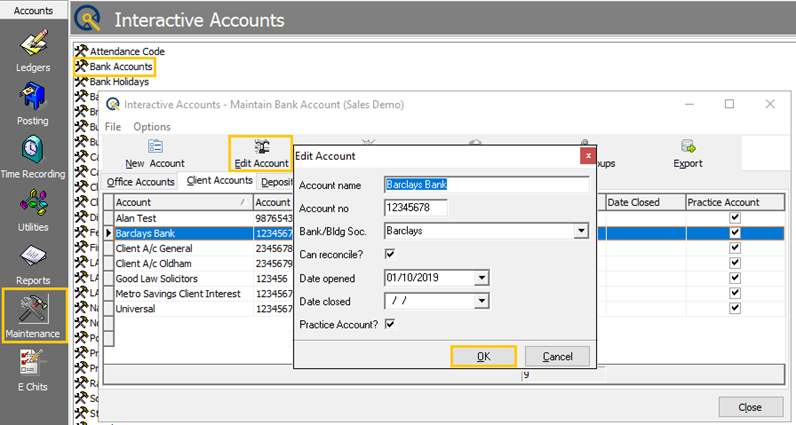Open the Posting module icon
Viewport: 796px width, 425px height.
(32, 96)
